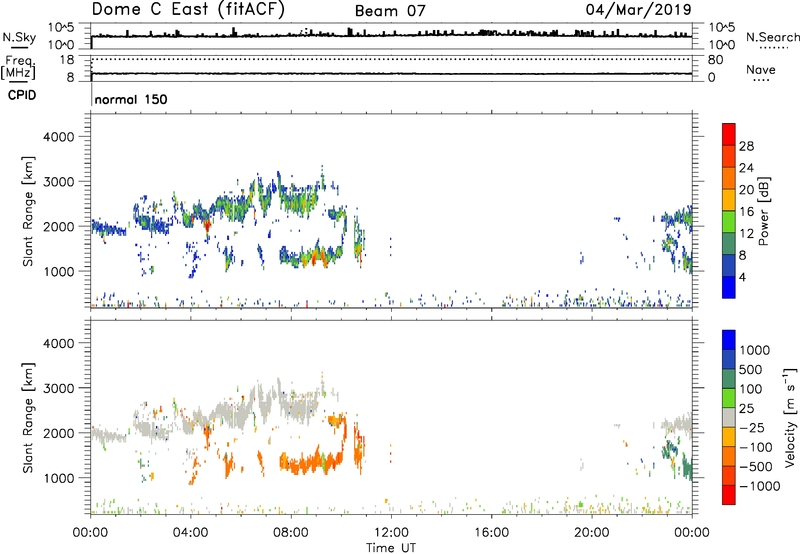Click the date '04/Mar/2019'
The image size is (800, 554).
click(638, 9)
